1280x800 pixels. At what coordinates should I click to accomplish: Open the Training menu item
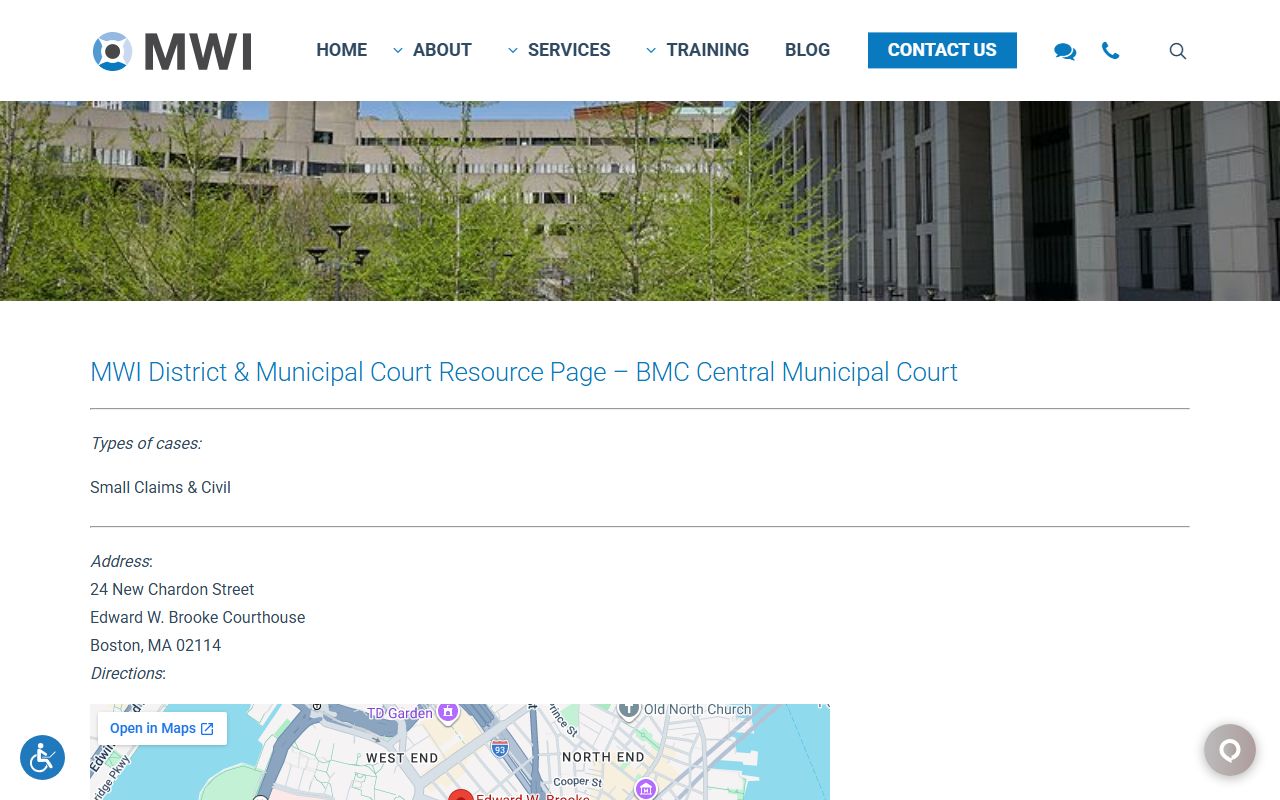tap(707, 50)
